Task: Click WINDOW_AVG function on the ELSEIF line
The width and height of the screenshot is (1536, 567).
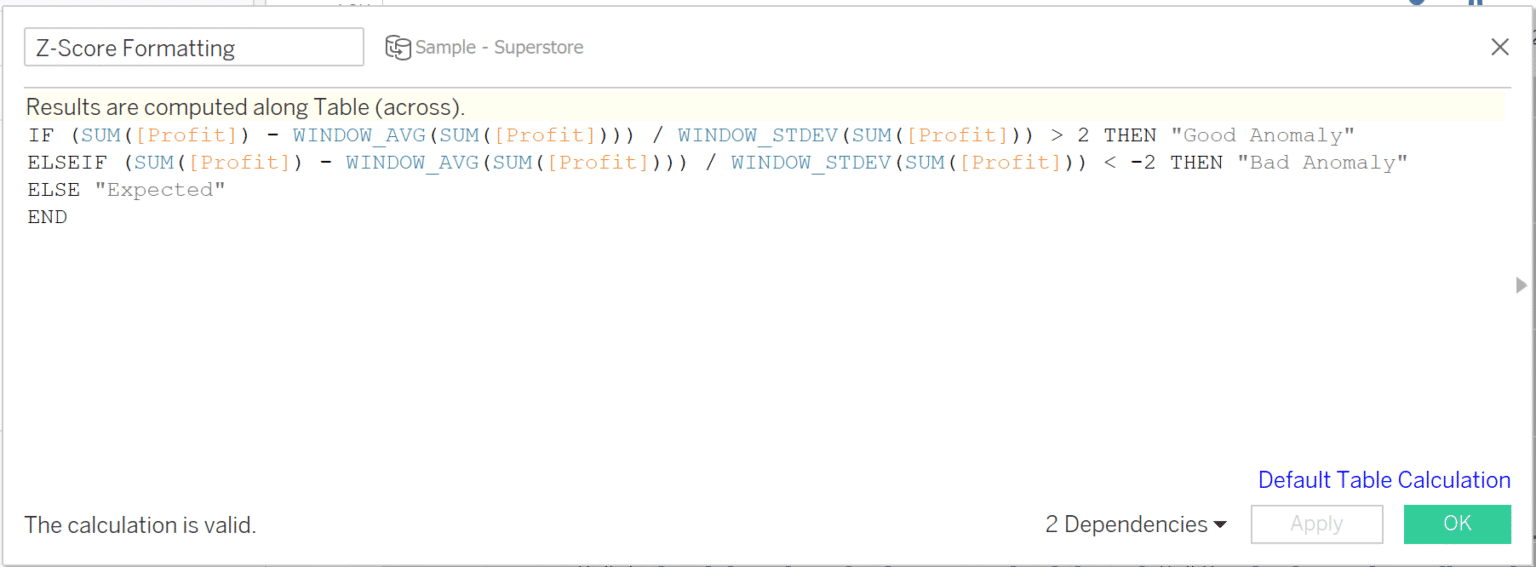Action: (x=413, y=162)
